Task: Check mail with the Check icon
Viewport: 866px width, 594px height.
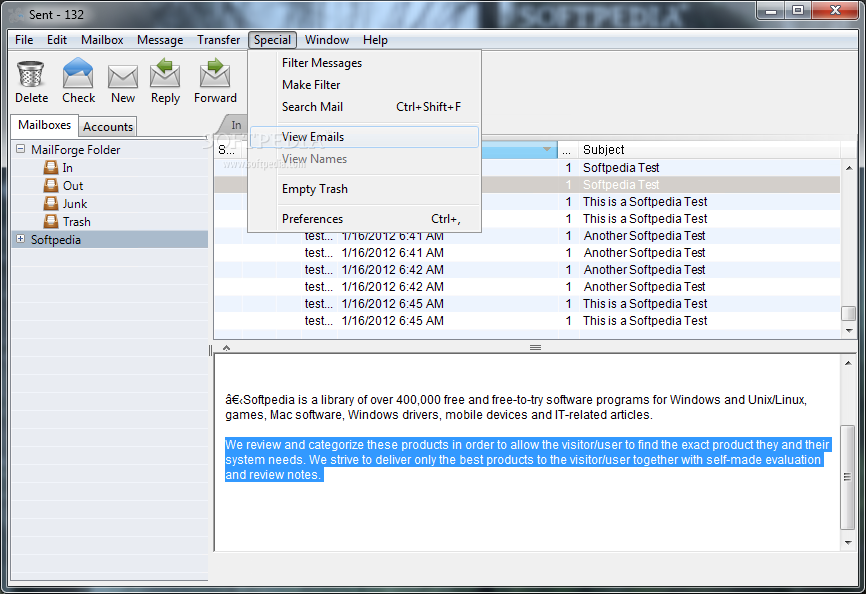Action: tap(78, 73)
